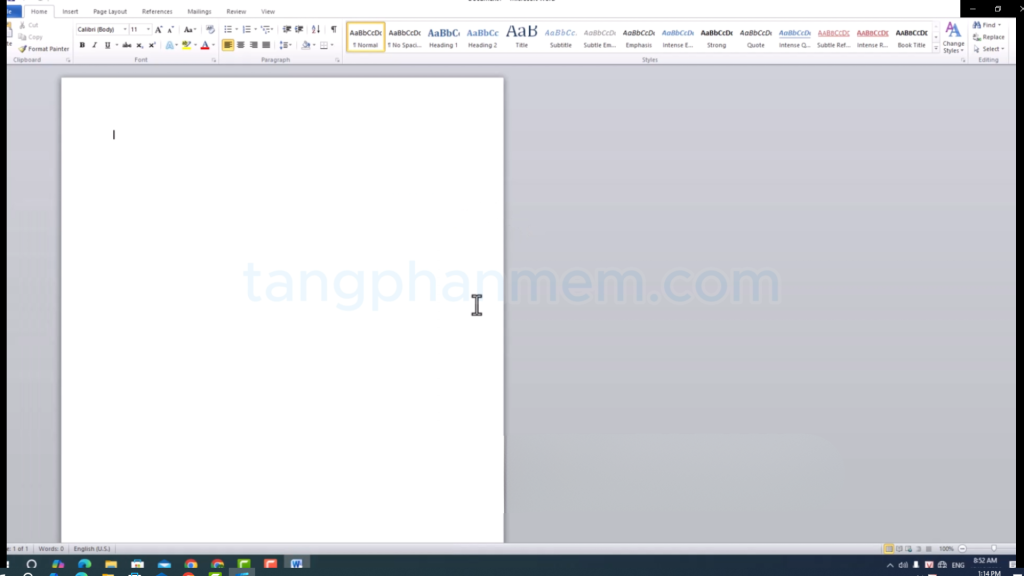Apply the Heading 1 style
Viewport: 1024px width, 576px height.
tap(443, 37)
